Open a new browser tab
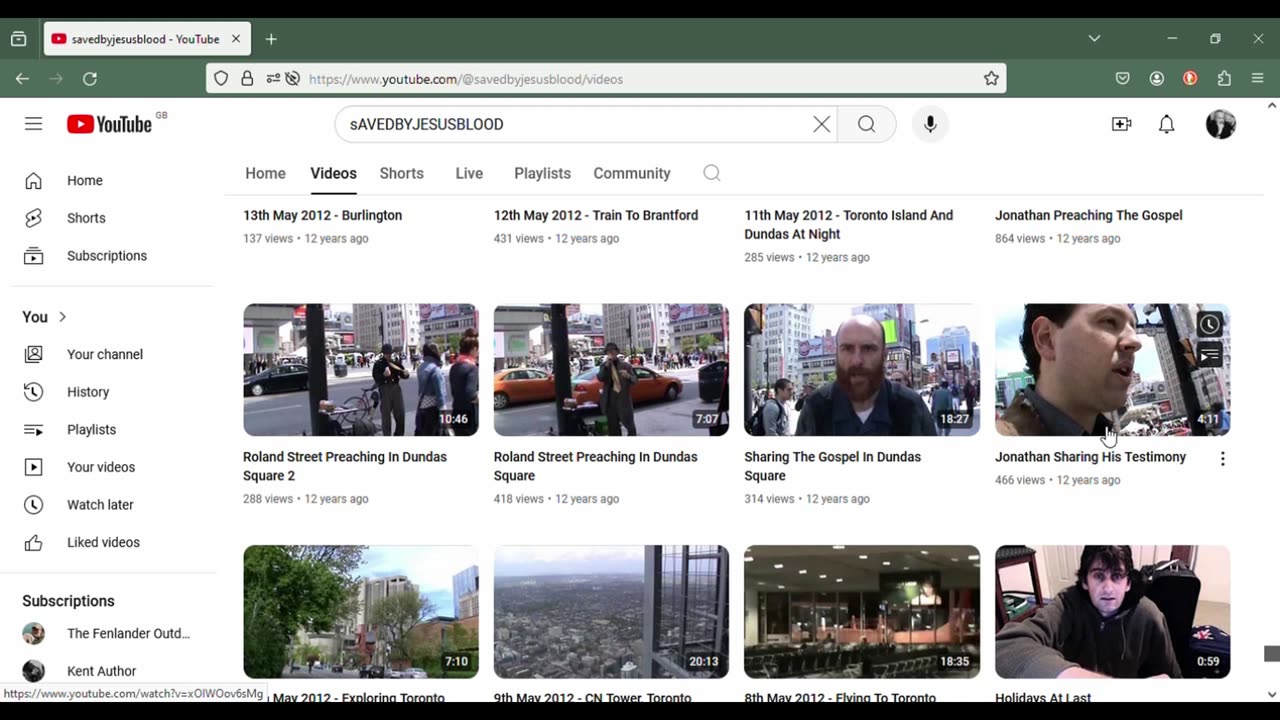 [x=271, y=39]
